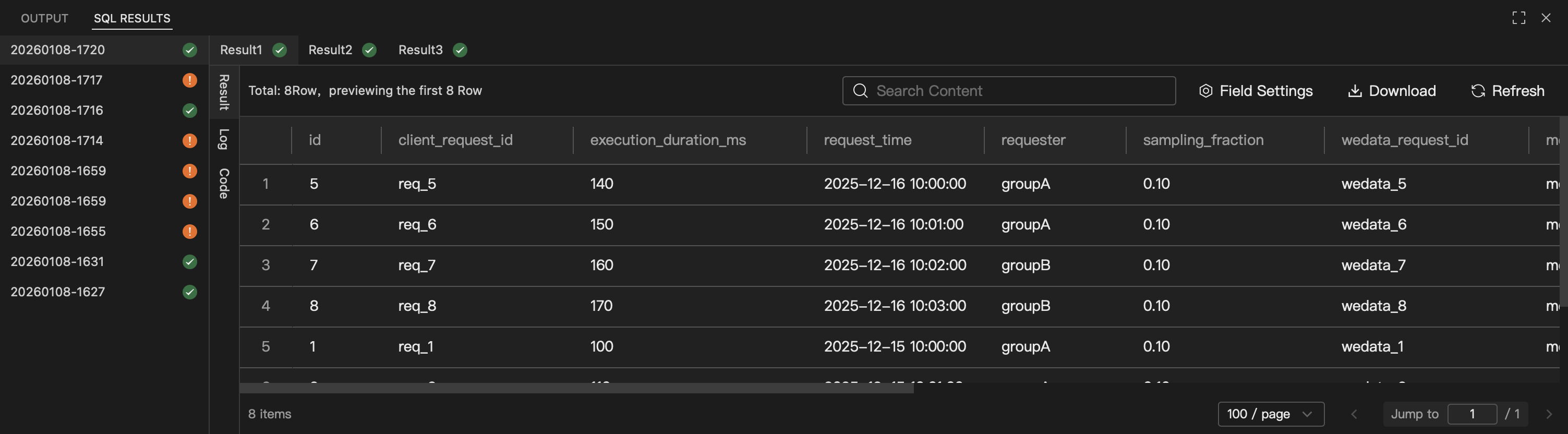
Task: Open the 100 / page dropdown
Action: pos(1270,415)
